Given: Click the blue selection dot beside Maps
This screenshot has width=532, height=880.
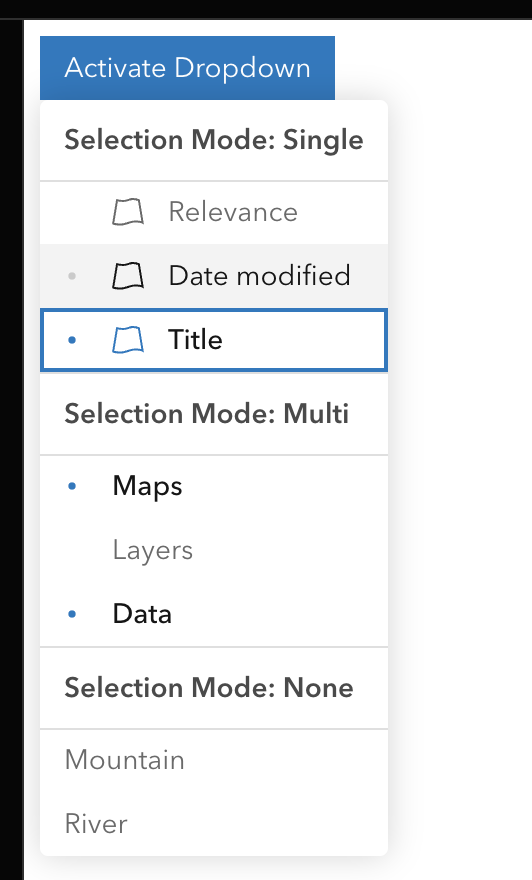Looking at the screenshot, I should pyautogui.click(x=72, y=486).
